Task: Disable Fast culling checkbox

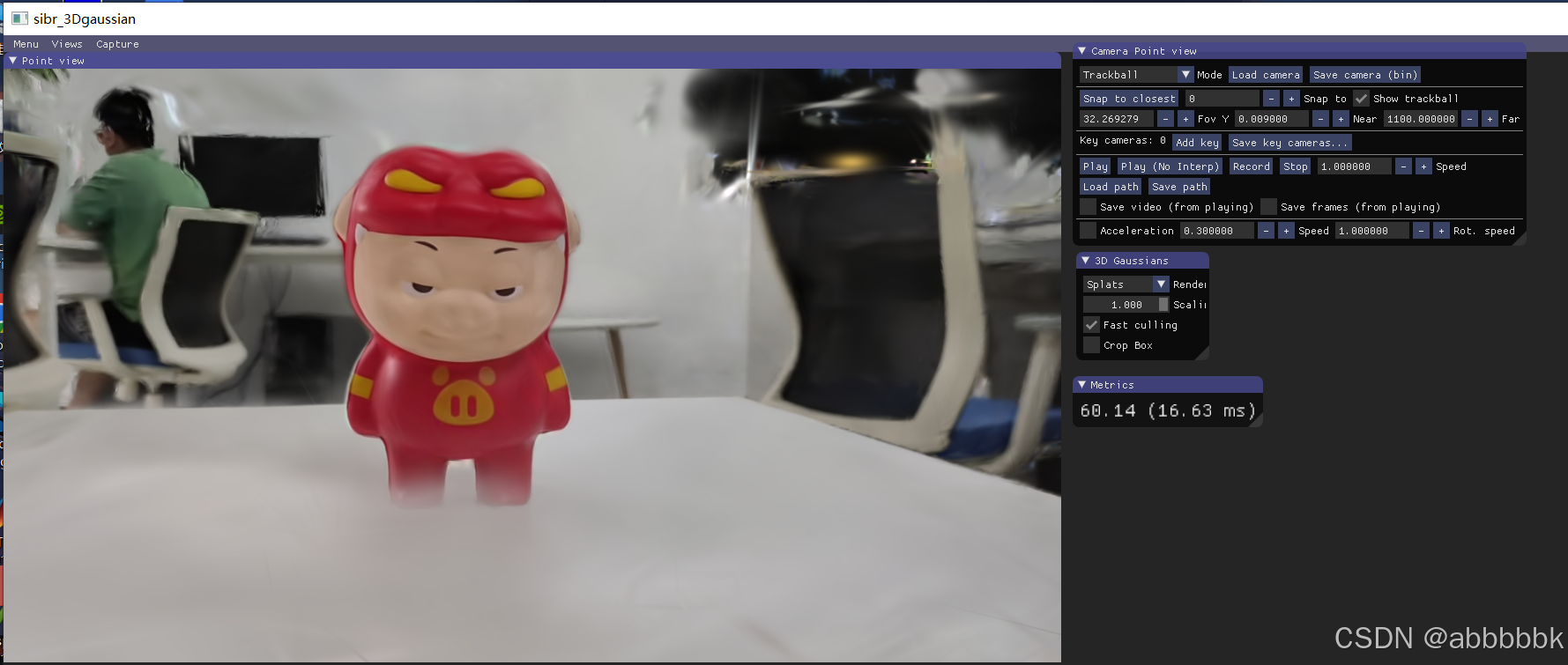Action: pyautogui.click(x=1092, y=325)
